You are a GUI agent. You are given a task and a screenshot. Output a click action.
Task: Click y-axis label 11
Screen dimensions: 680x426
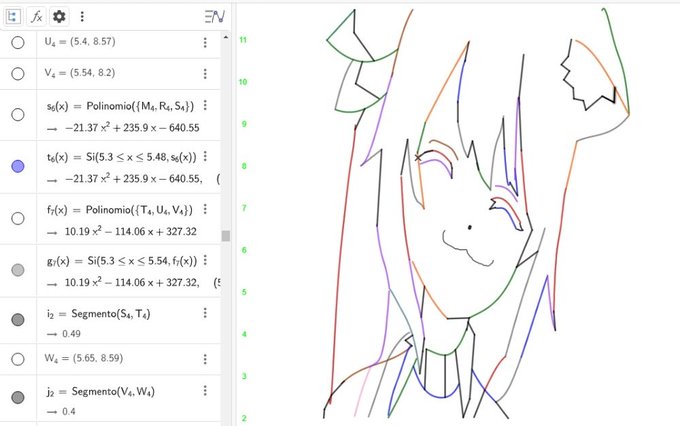[243, 40]
